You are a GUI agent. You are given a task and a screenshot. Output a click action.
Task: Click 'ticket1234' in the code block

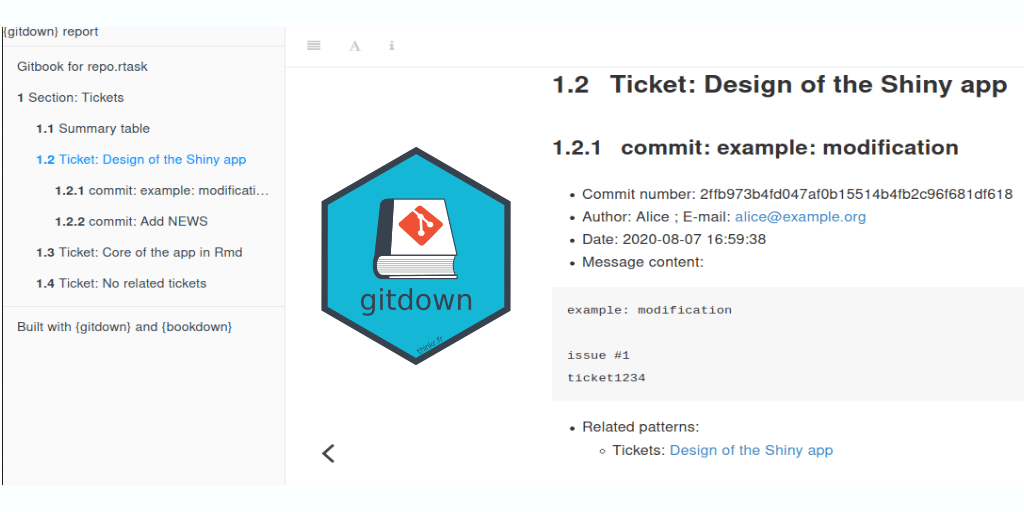[x=606, y=378]
